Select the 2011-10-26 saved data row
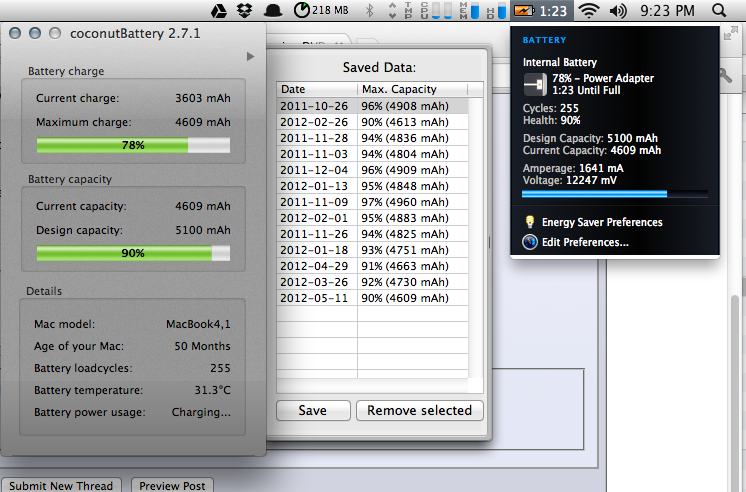 click(x=373, y=106)
